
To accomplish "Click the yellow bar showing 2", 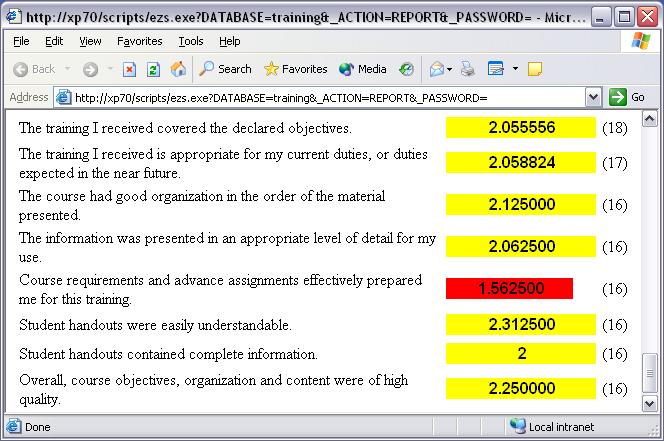I will tap(521, 353).
